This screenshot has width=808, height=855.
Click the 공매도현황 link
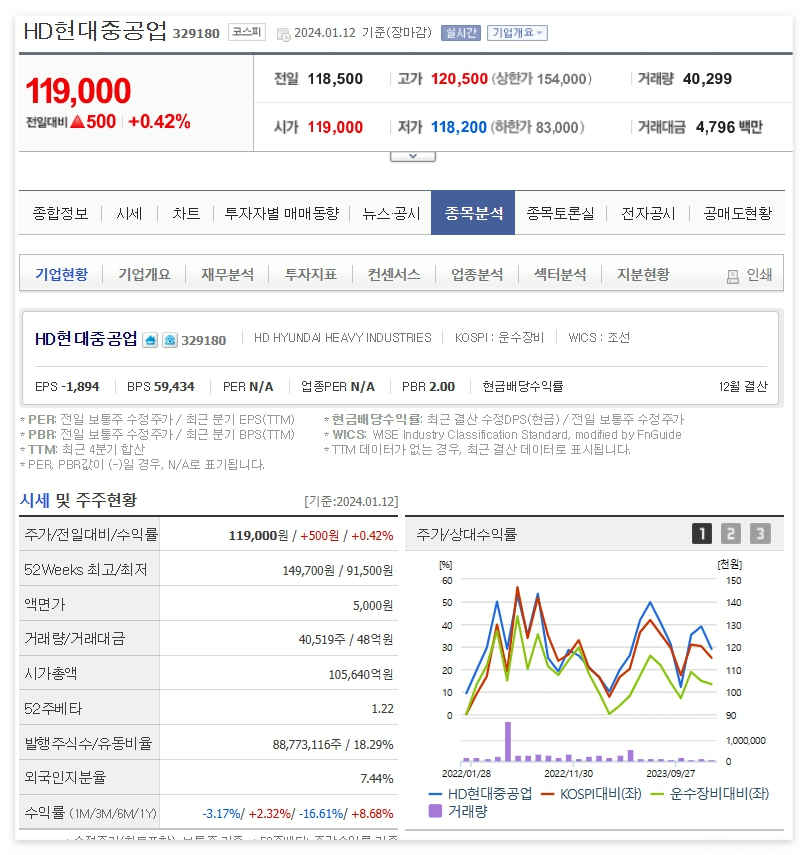737,213
